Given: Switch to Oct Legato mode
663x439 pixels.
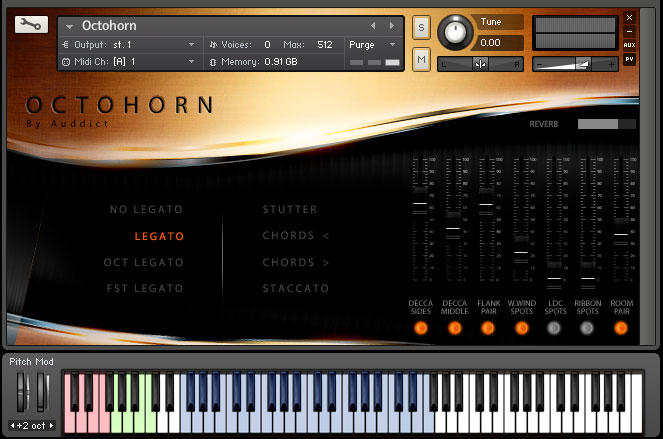Looking at the screenshot, I should tap(144, 262).
